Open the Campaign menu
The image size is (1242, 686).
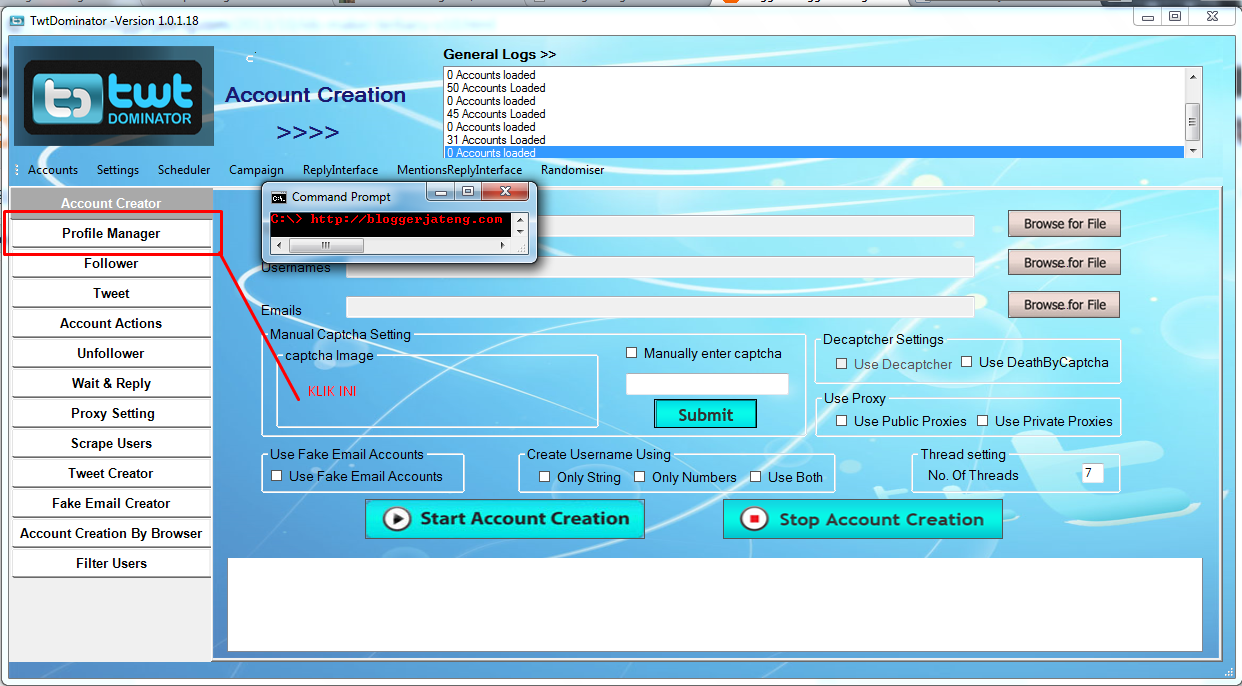[x=257, y=170]
